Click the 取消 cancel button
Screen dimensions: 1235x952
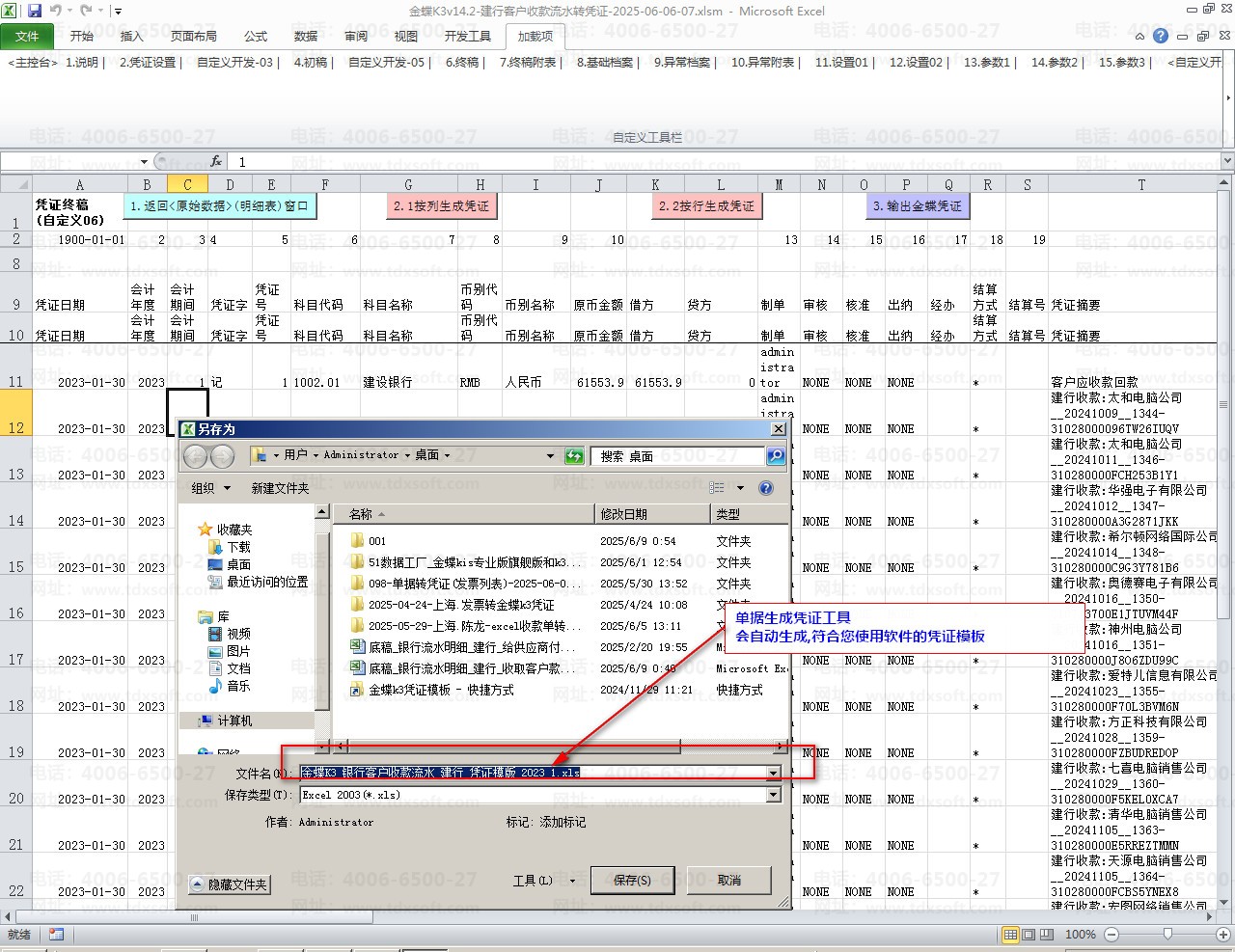pos(729,881)
